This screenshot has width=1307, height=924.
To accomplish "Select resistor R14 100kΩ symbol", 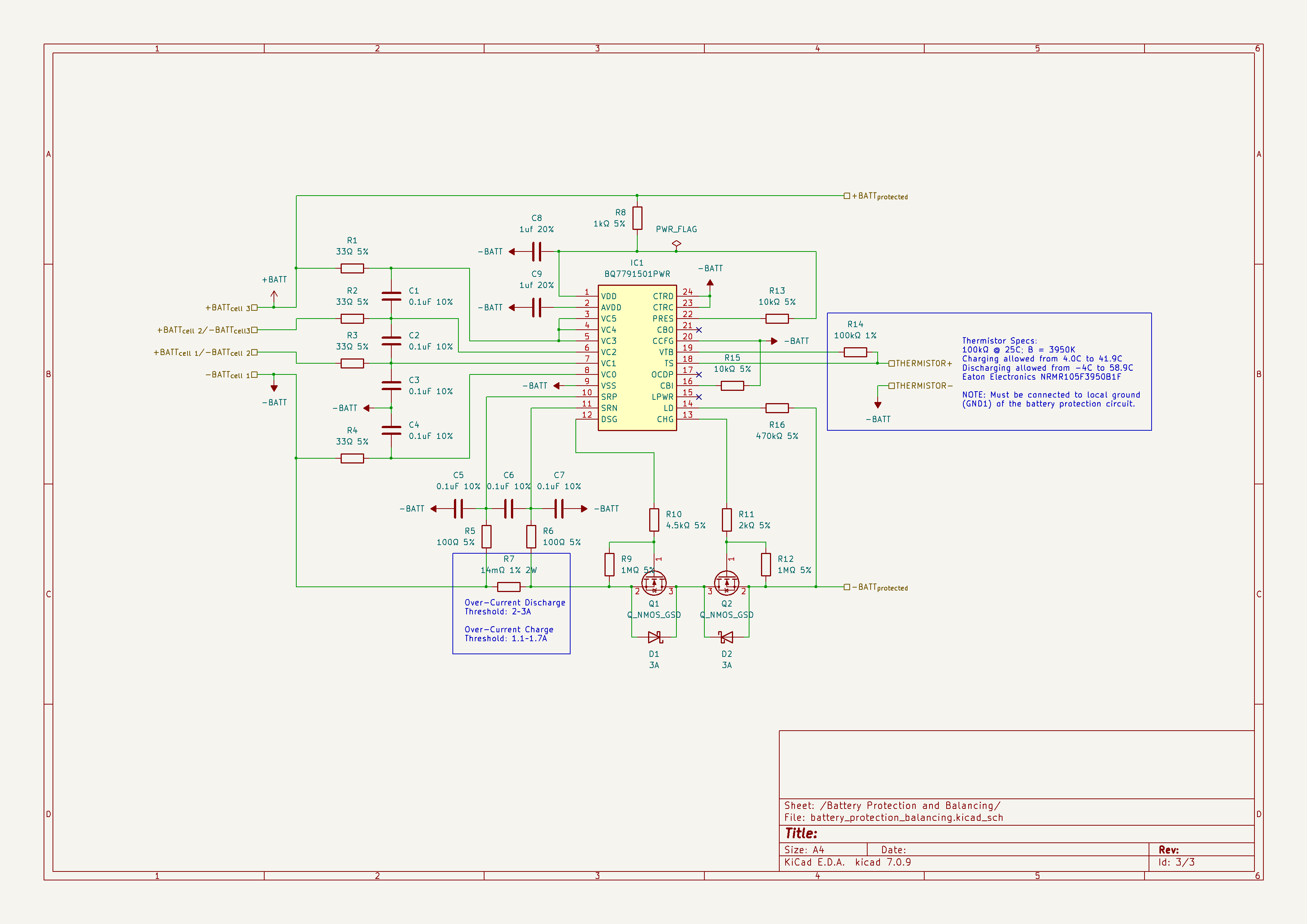I will tap(855, 352).
